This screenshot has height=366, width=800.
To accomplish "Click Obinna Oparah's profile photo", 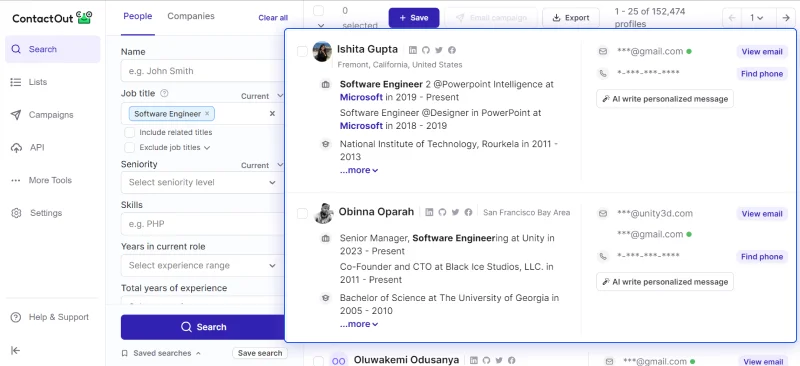I will [323, 213].
